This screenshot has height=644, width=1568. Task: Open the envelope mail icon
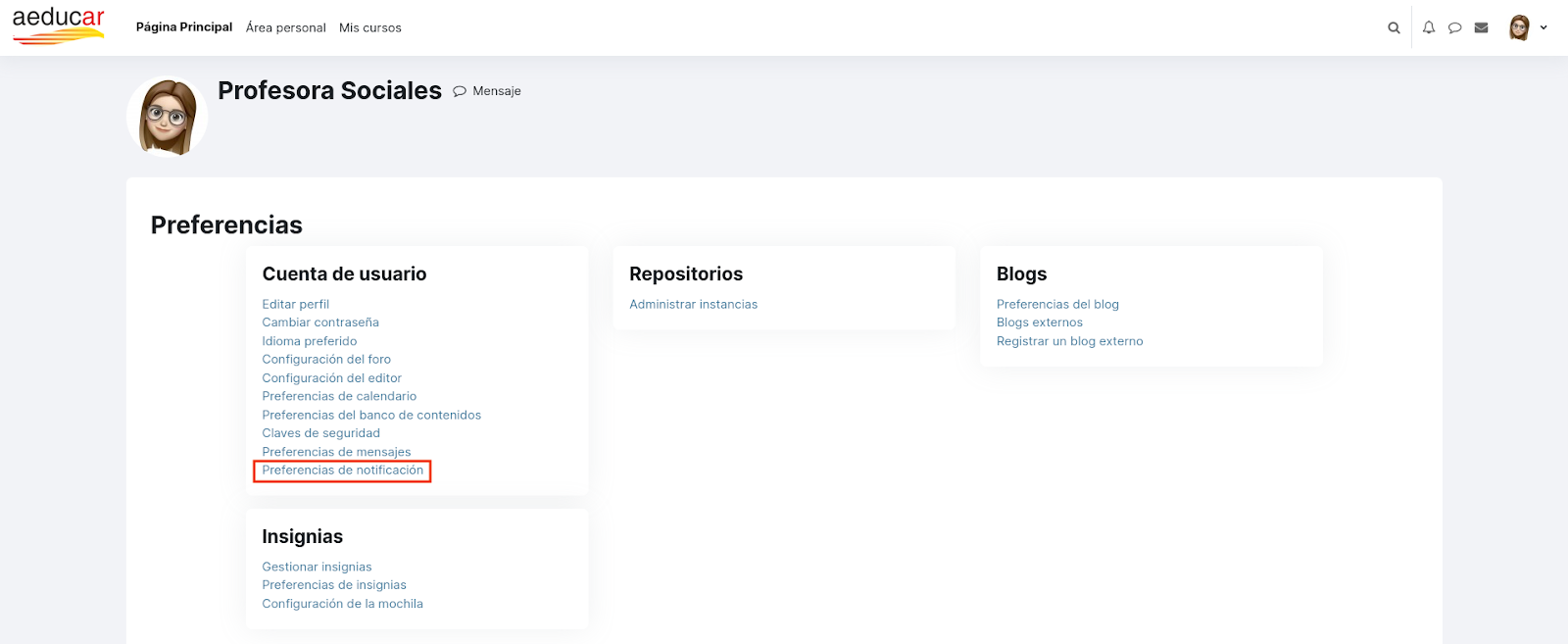(x=1482, y=27)
